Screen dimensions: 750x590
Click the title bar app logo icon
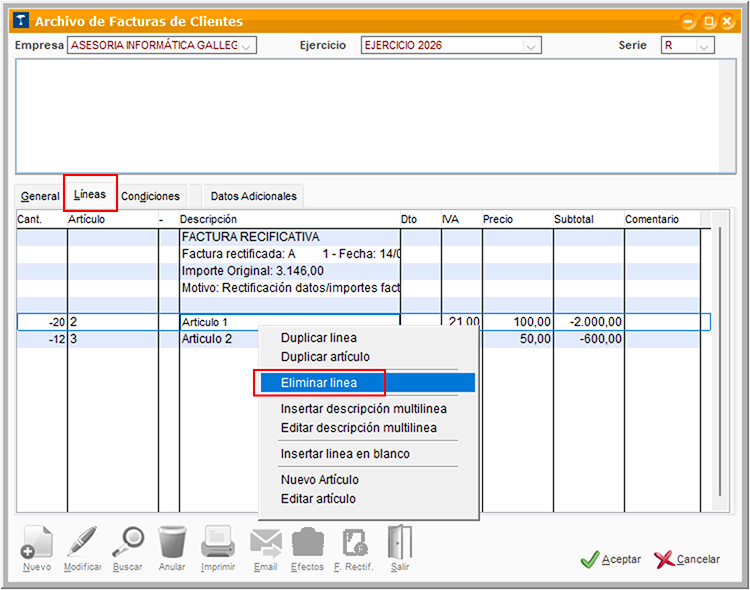coord(21,21)
